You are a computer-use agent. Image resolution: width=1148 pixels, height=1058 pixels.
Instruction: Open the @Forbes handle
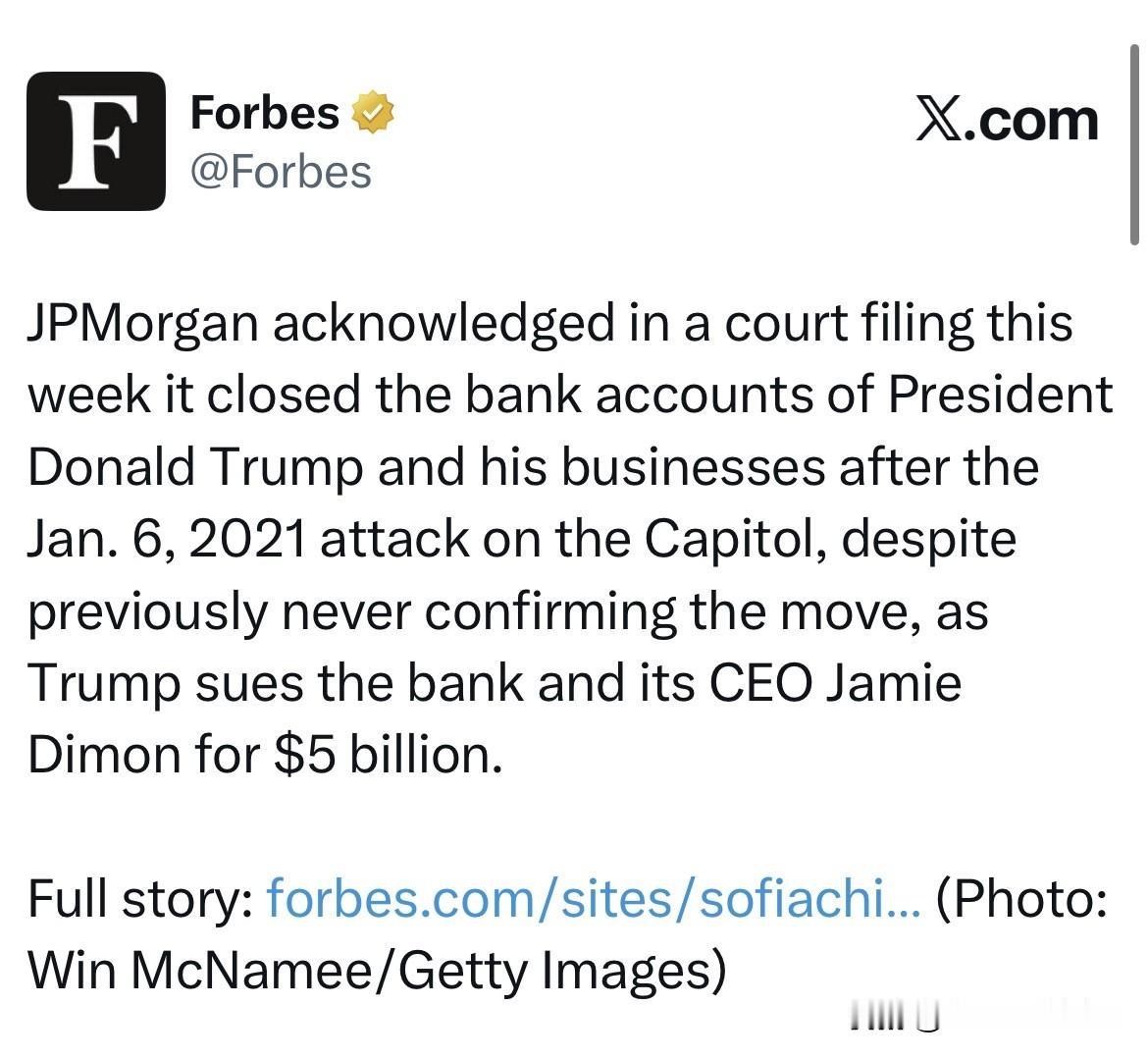[281, 171]
